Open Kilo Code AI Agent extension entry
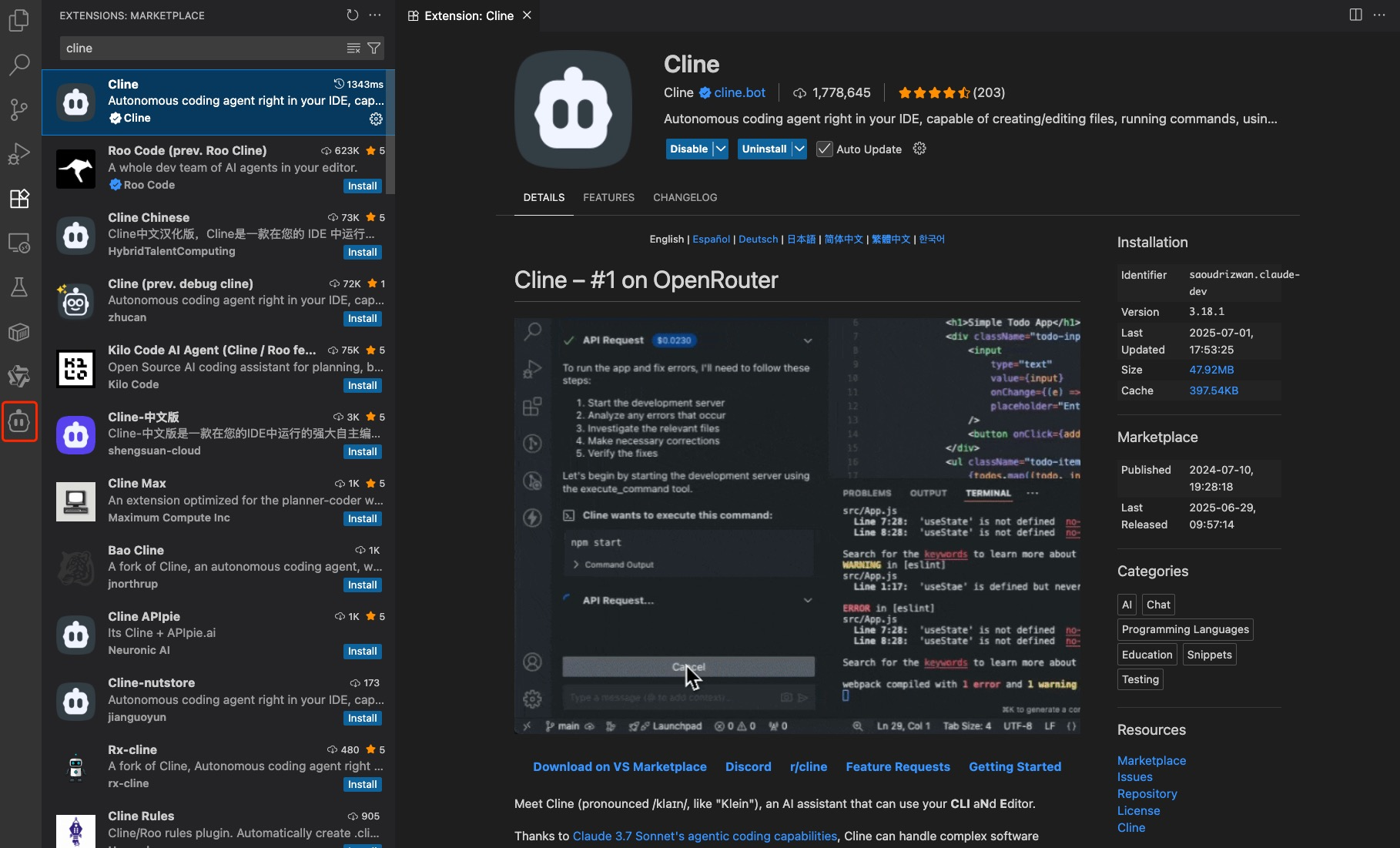 pos(218,367)
